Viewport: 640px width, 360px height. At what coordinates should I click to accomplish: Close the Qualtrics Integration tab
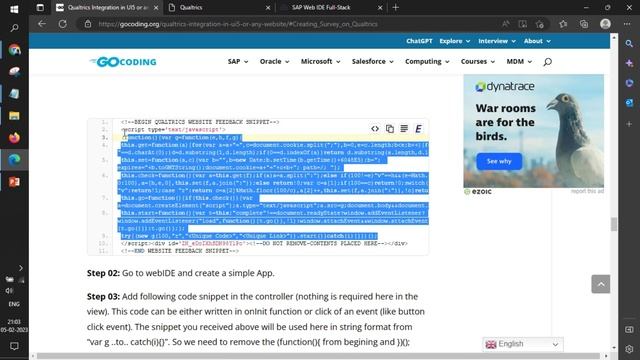click(156, 7)
